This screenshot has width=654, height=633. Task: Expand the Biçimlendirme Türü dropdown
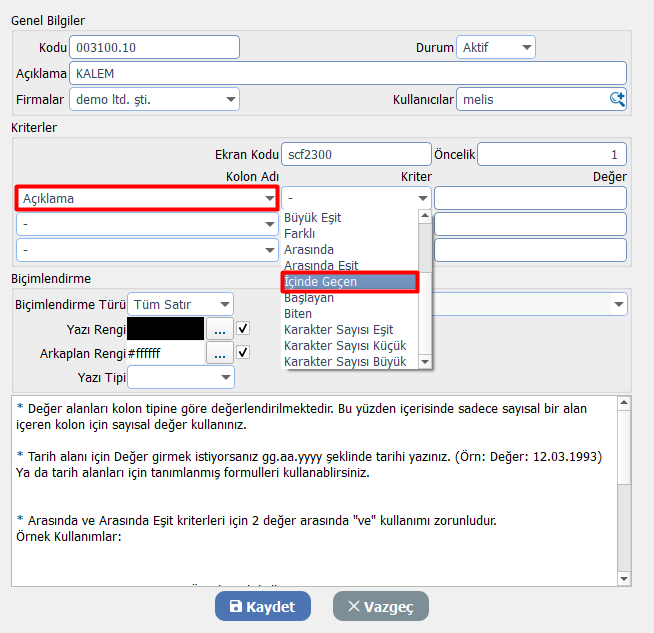(182, 304)
